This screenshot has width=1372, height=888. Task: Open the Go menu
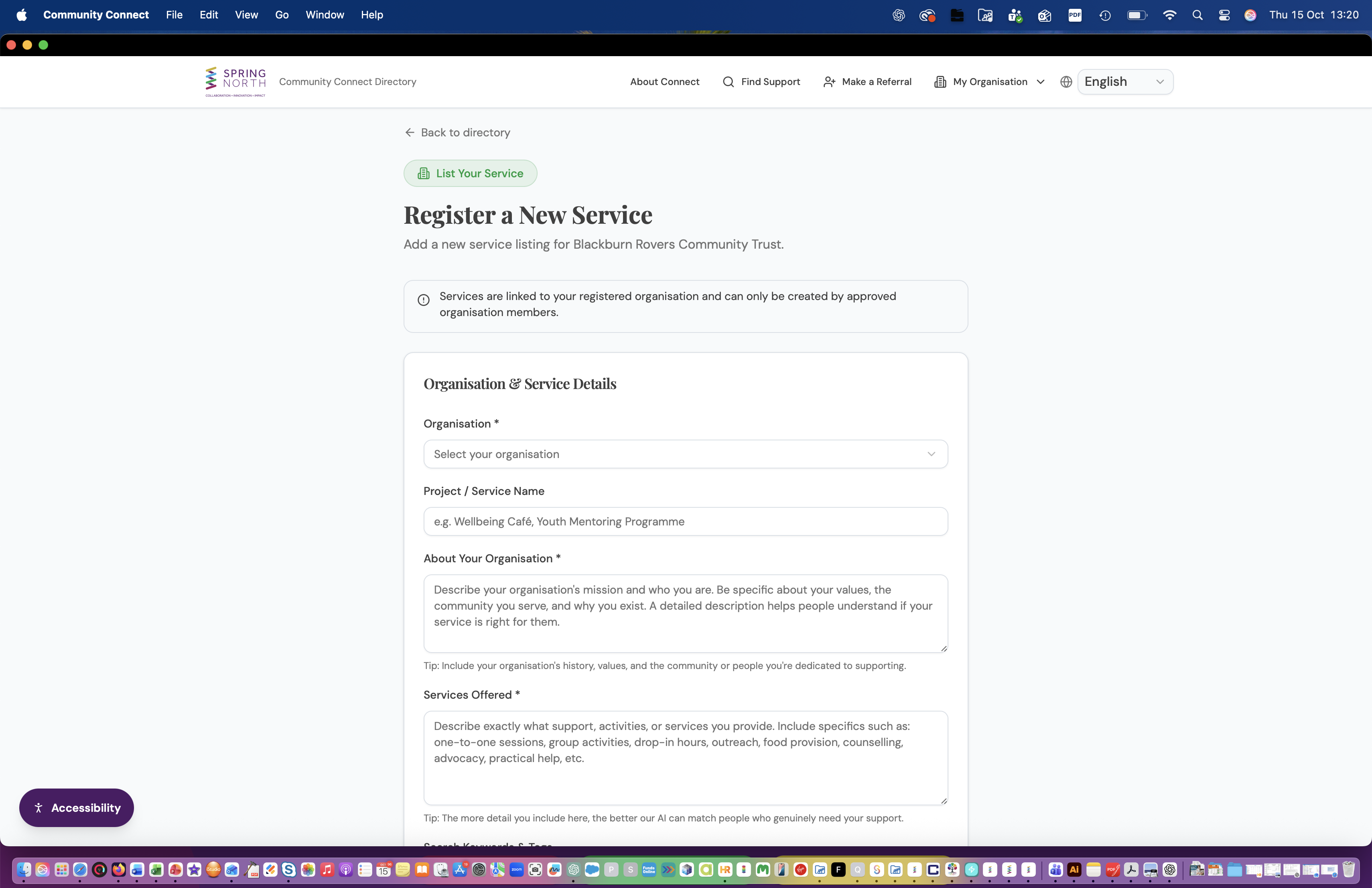(x=282, y=15)
